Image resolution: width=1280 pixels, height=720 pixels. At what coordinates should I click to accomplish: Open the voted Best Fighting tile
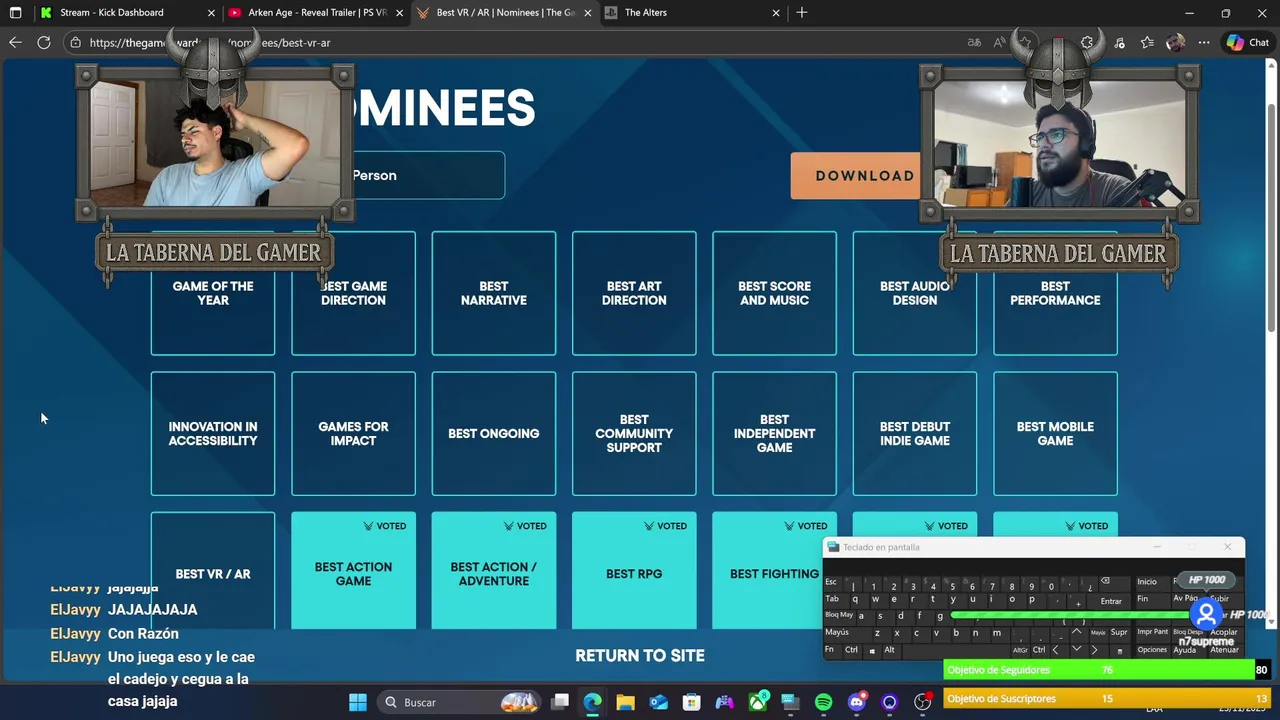point(768,571)
